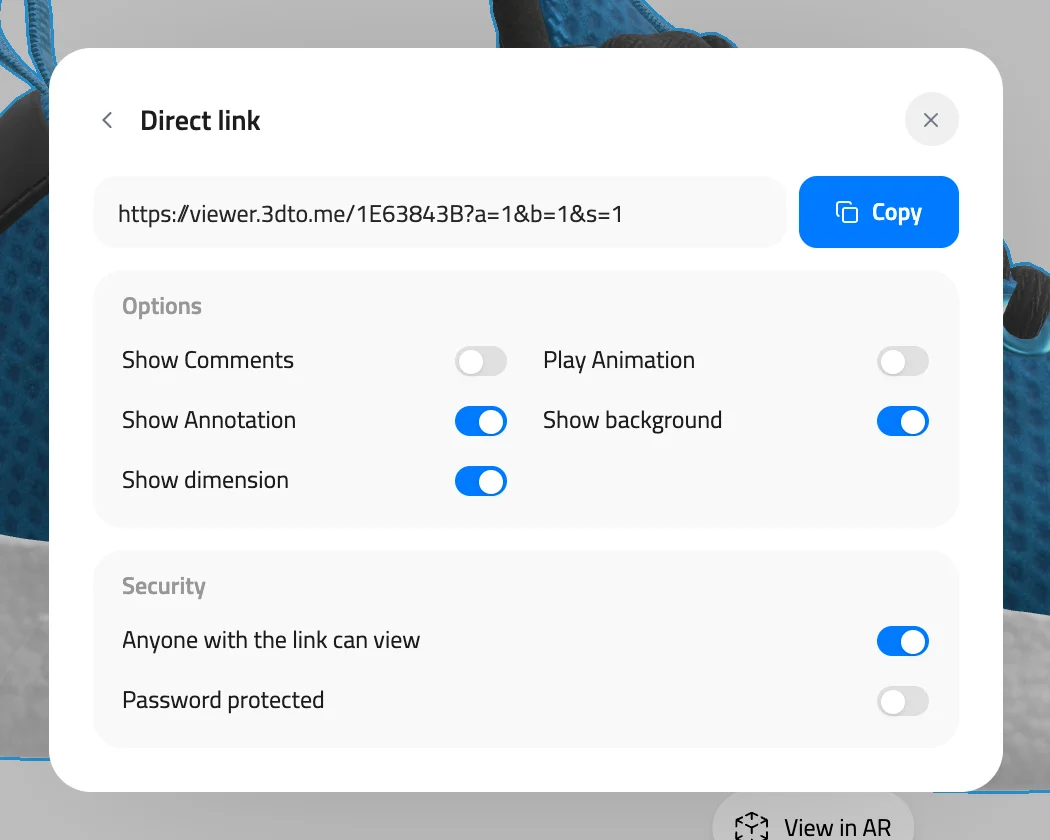Enable the Show Comments toggle
This screenshot has height=840, width=1050.
[x=481, y=362]
